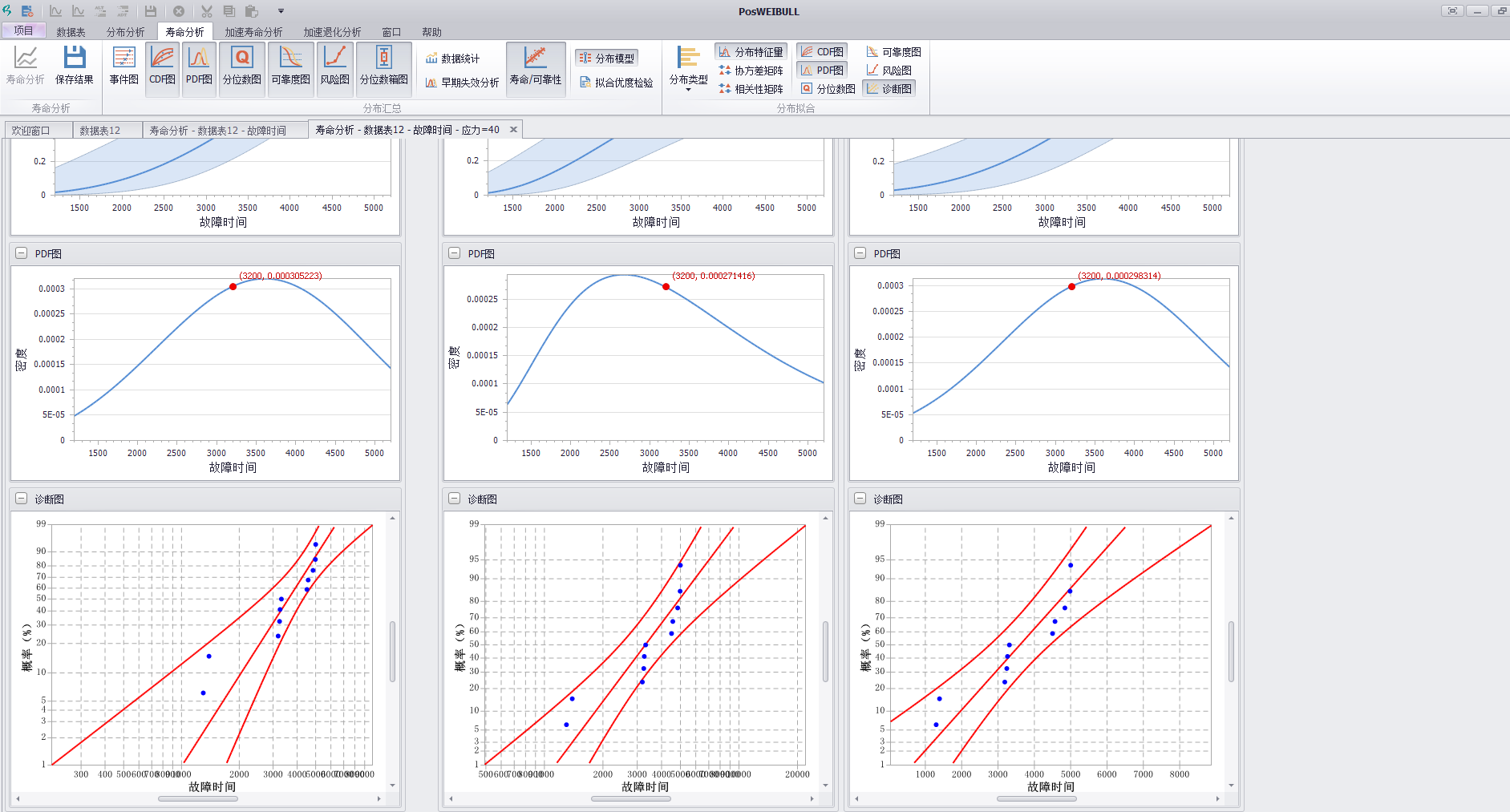Open 拟合优度检验 goodness-of-fit test
Viewport: 1510px width, 812px height.
[x=616, y=83]
